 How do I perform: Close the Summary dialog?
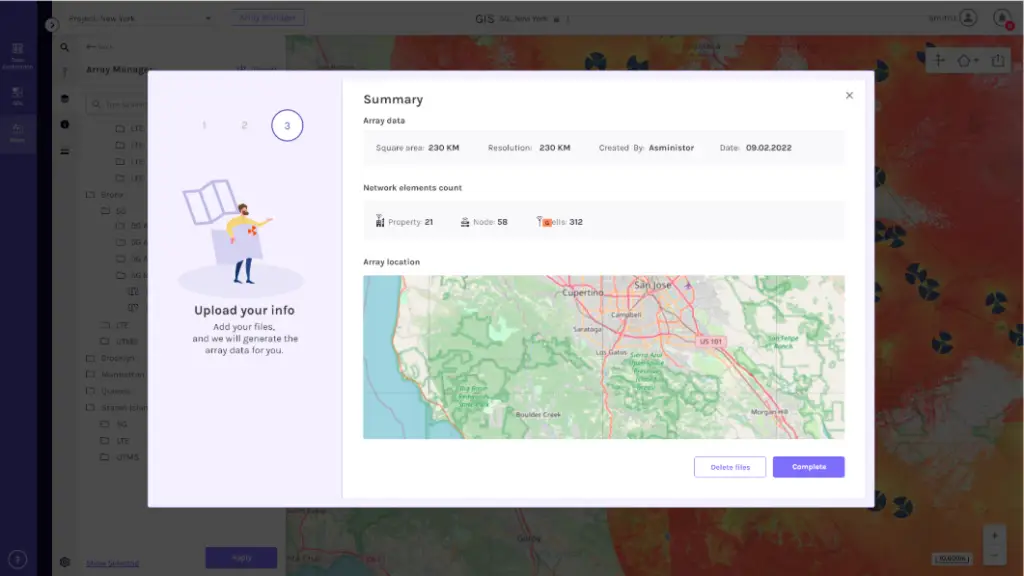click(849, 96)
